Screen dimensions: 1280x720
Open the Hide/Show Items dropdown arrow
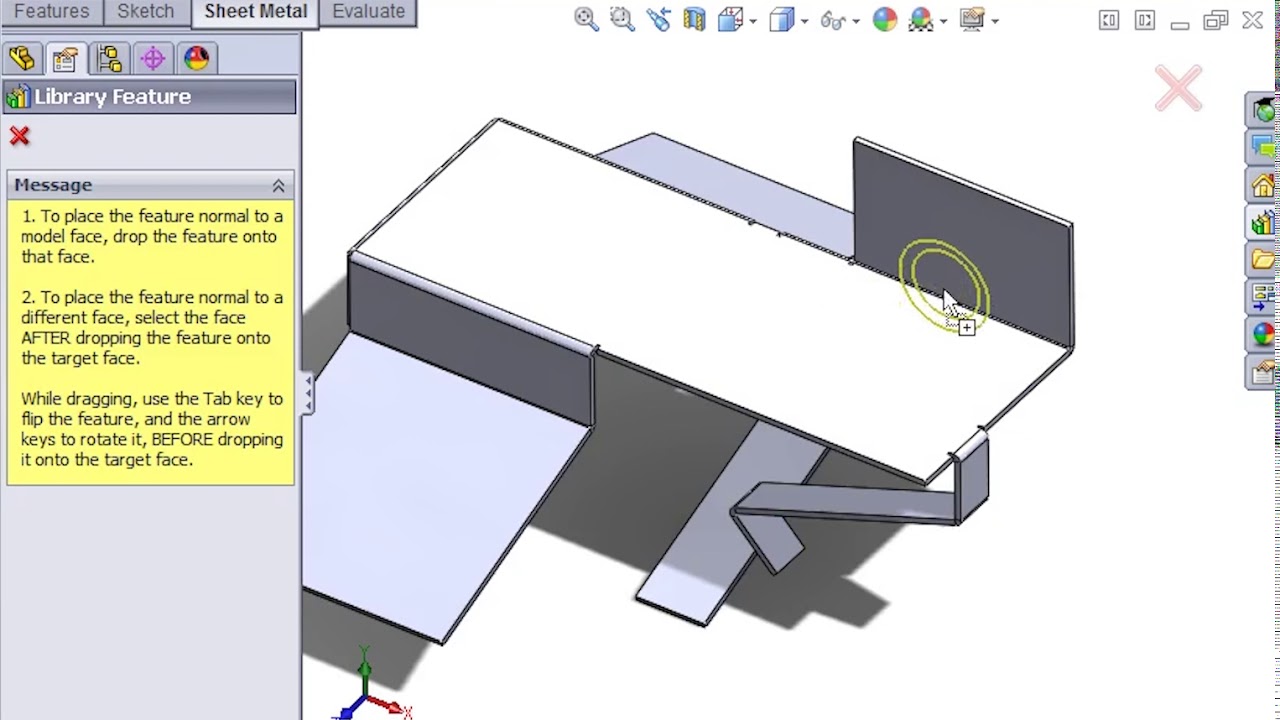pyautogui.click(x=855, y=21)
